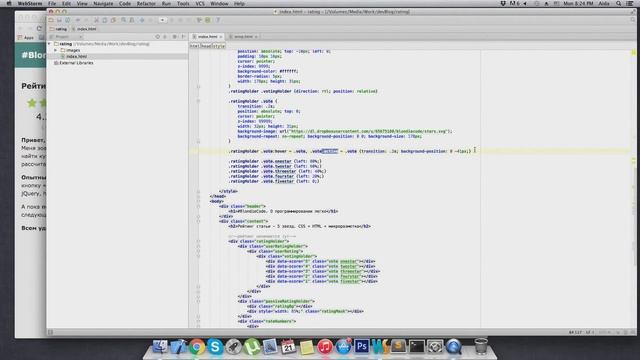Open Photoshop from the Dock
Viewport: 640px width, 360px height.
tap(362, 347)
